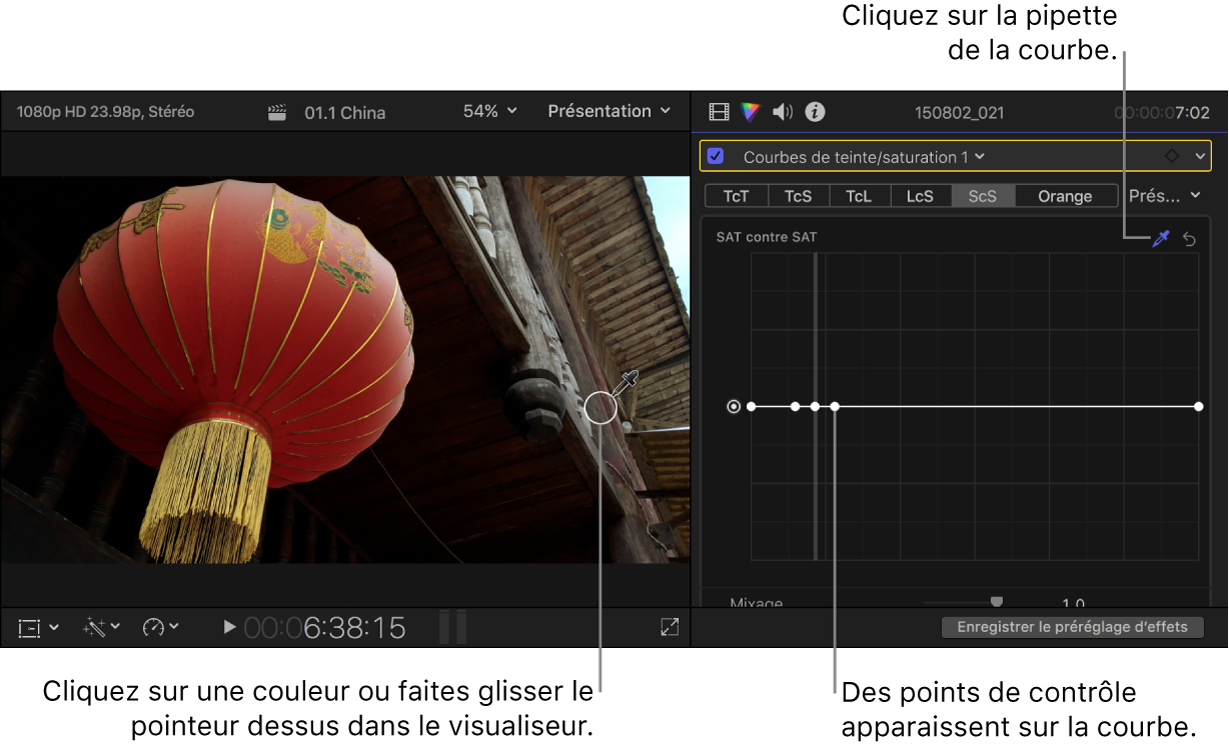Image resolution: width=1229 pixels, height=747 pixels.
Task: Switch to the TcS curve tab
Action: (798, 196)
